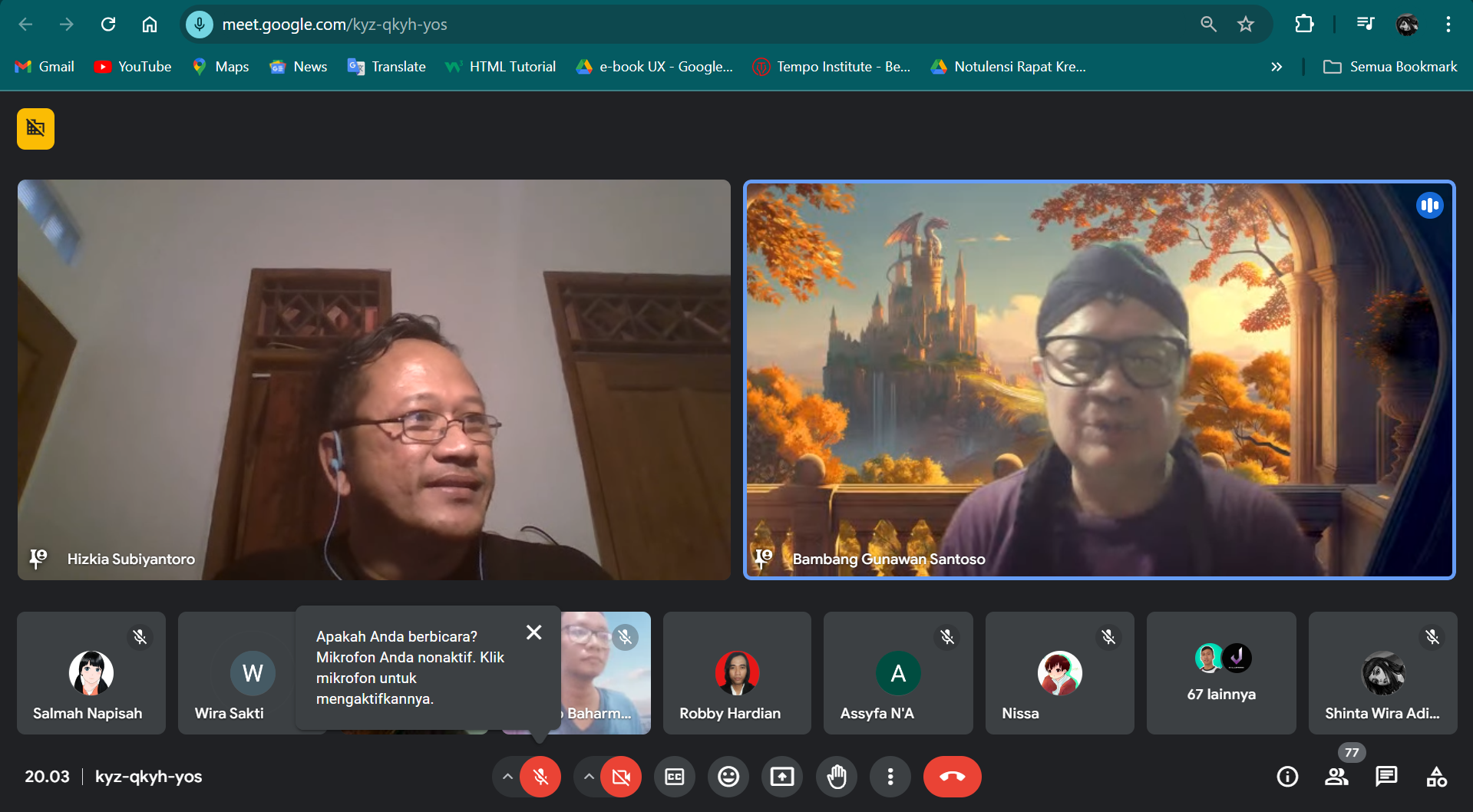
Task: Select the Robby Hardian participant tile
Action: pyautogui.click(x=737, y=672)
